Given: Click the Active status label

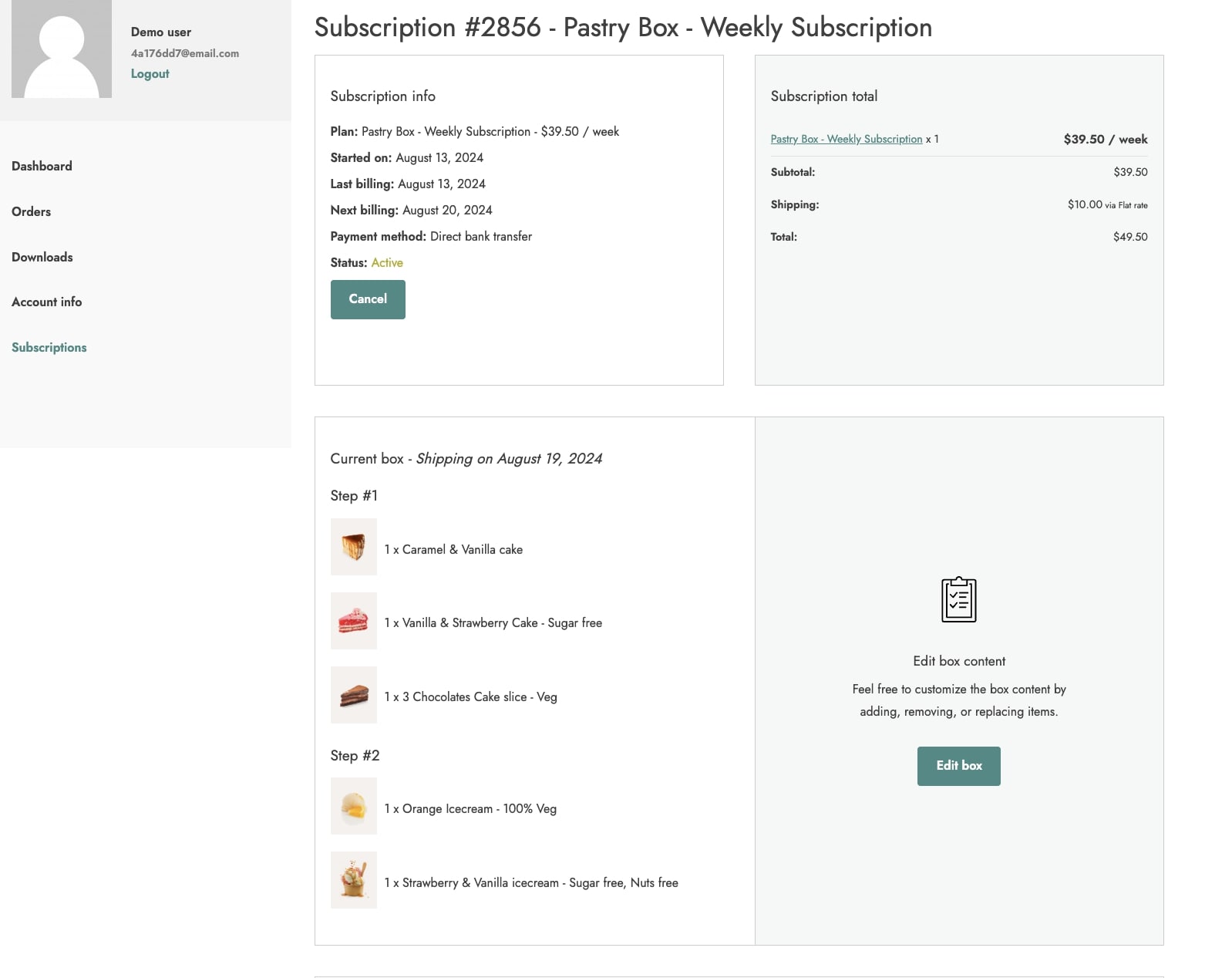Looking at the screenshot, I should click(x=387, y=263).
